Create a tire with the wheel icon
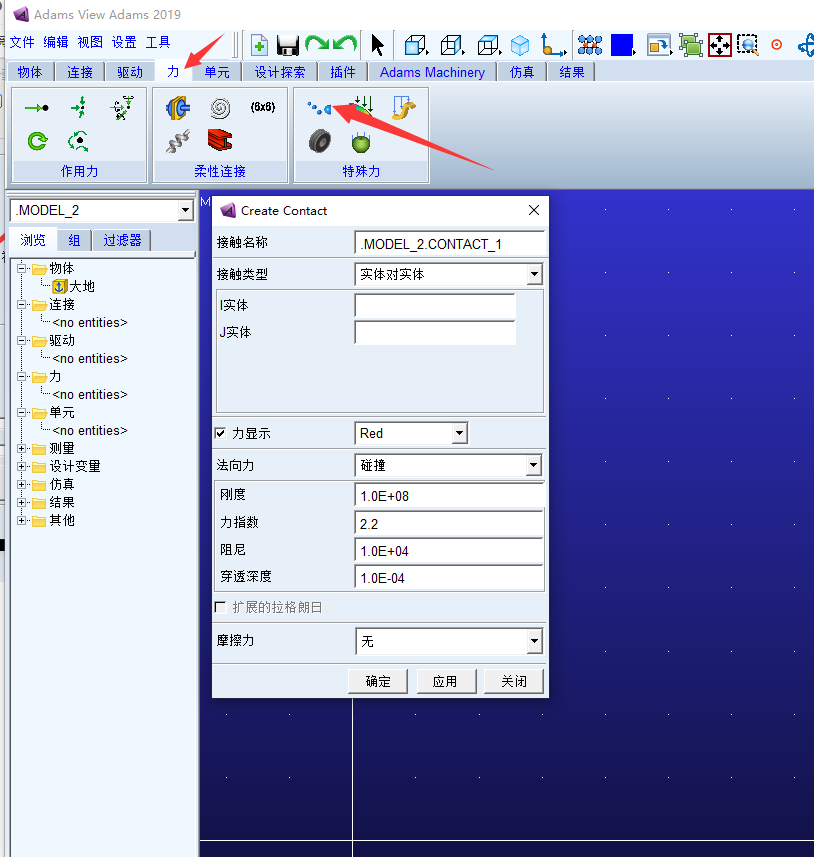Viewport: 814px width, 857px height. pos(320,141)
